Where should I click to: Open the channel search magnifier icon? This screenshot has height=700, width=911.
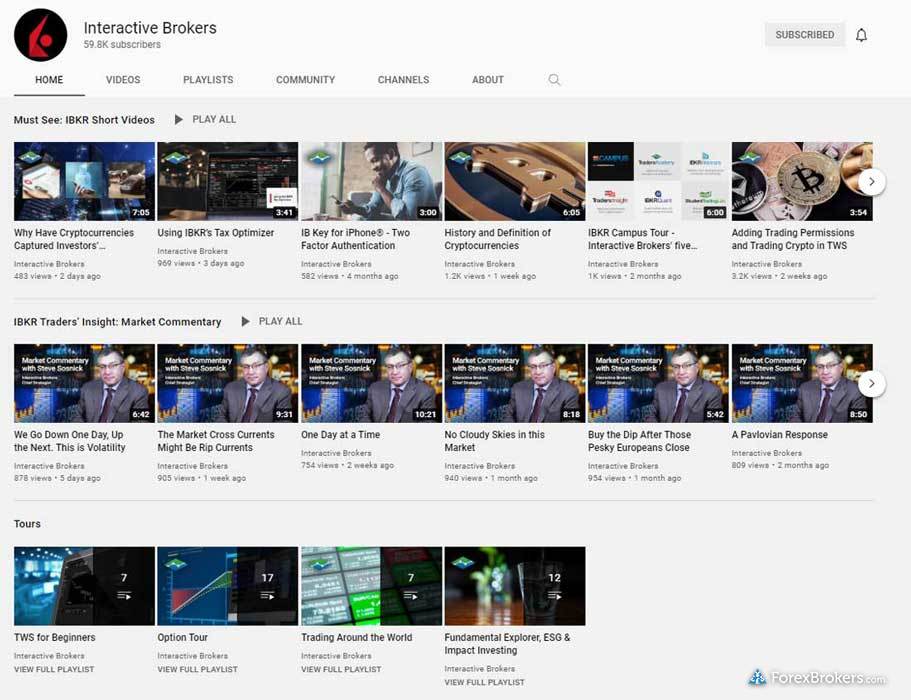tap(554, 80)
